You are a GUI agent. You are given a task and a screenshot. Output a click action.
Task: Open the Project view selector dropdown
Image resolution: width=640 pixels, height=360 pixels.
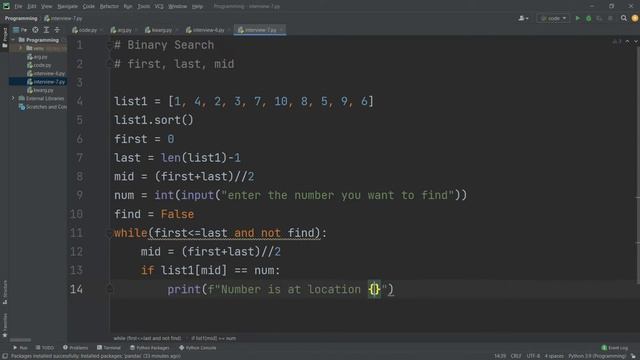pyautogui.click(x=20, y=30)
